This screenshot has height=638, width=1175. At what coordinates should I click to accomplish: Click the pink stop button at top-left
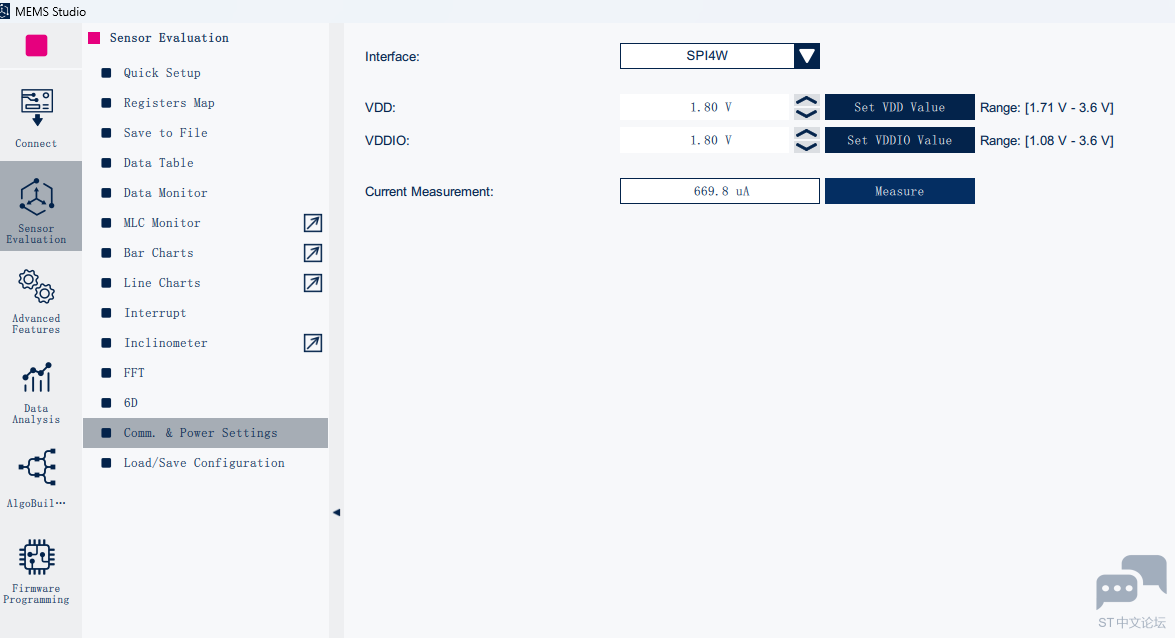point(37,46)
